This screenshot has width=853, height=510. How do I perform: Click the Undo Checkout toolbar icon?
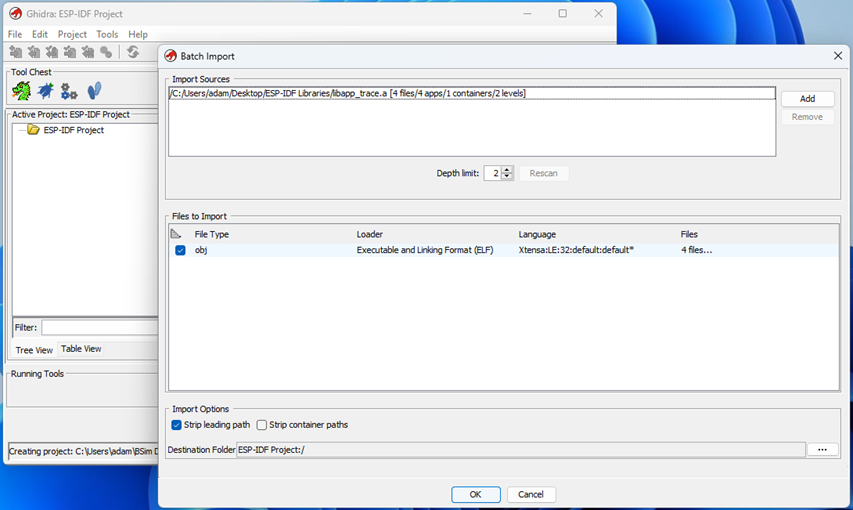(88, 52)
